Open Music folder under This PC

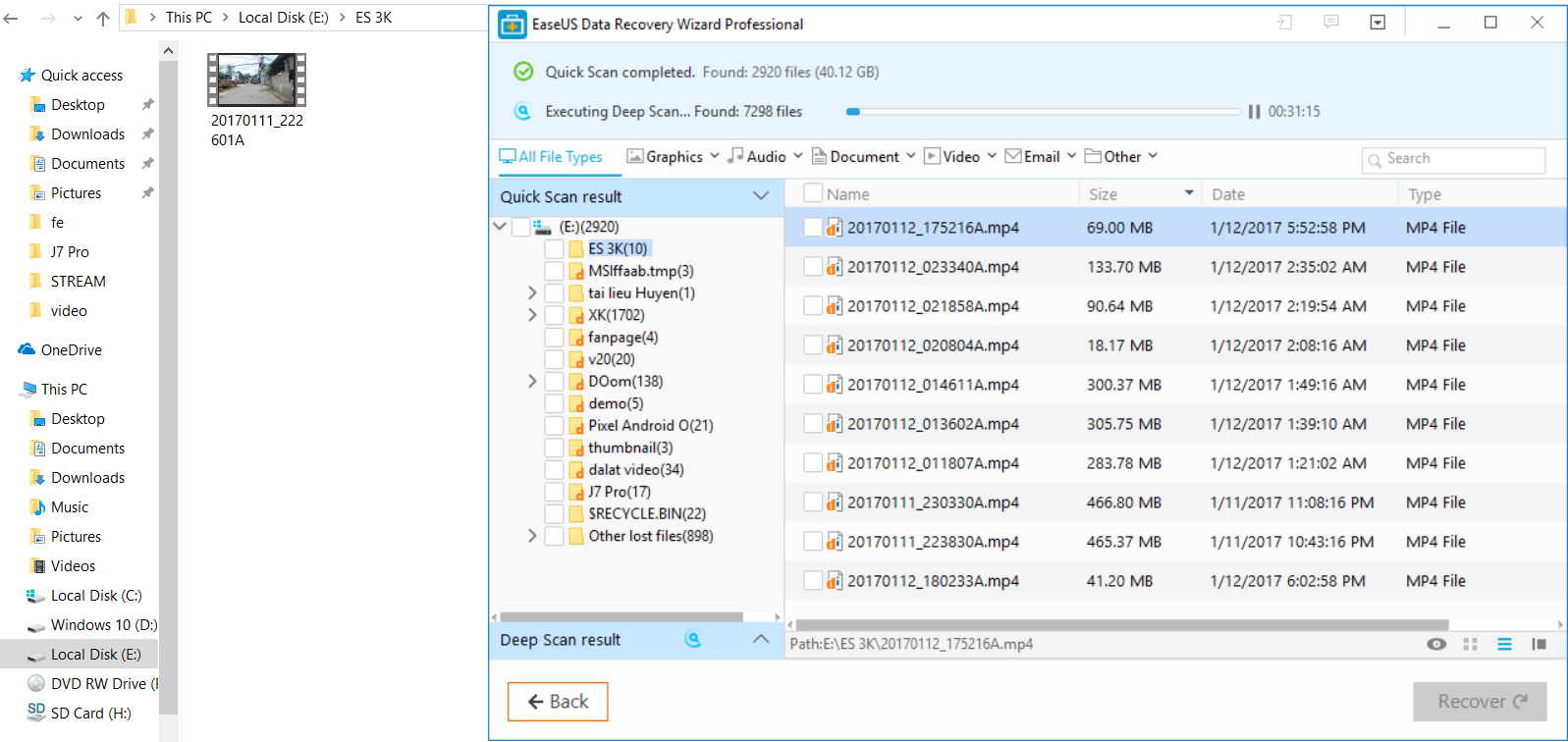pos(59,507)
